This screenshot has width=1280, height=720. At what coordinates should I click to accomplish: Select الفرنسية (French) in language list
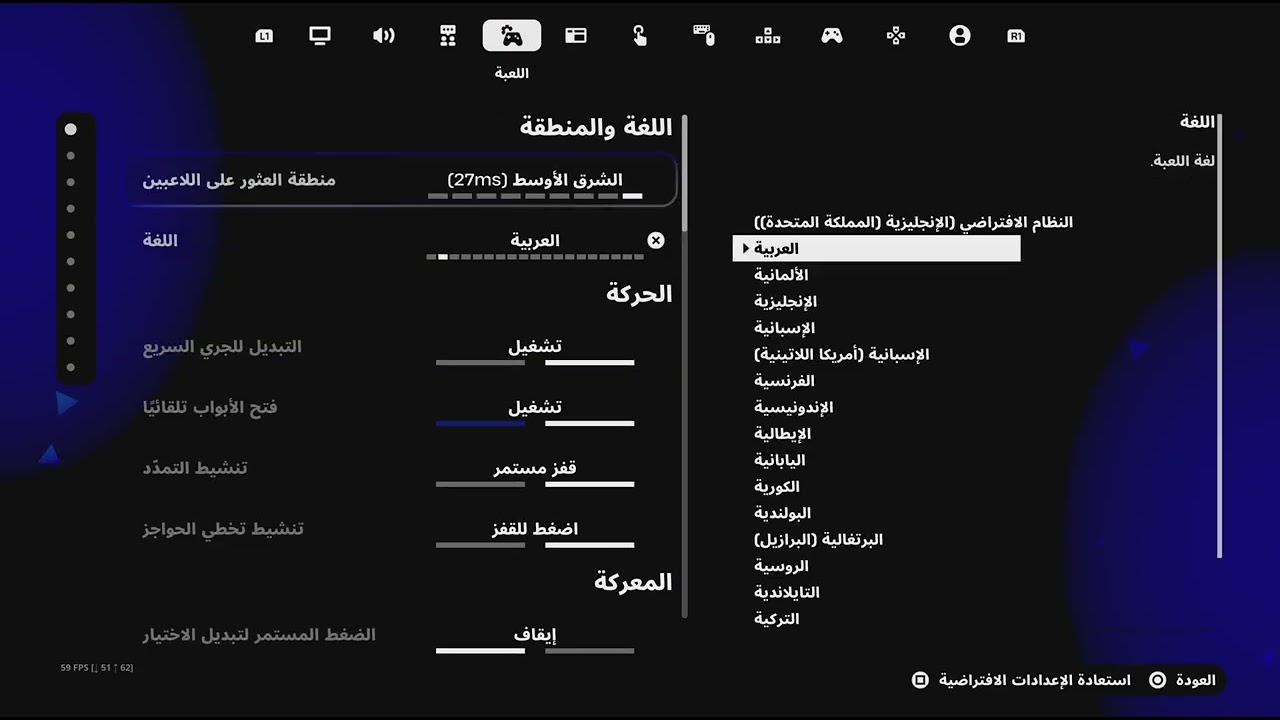[784, 381]
